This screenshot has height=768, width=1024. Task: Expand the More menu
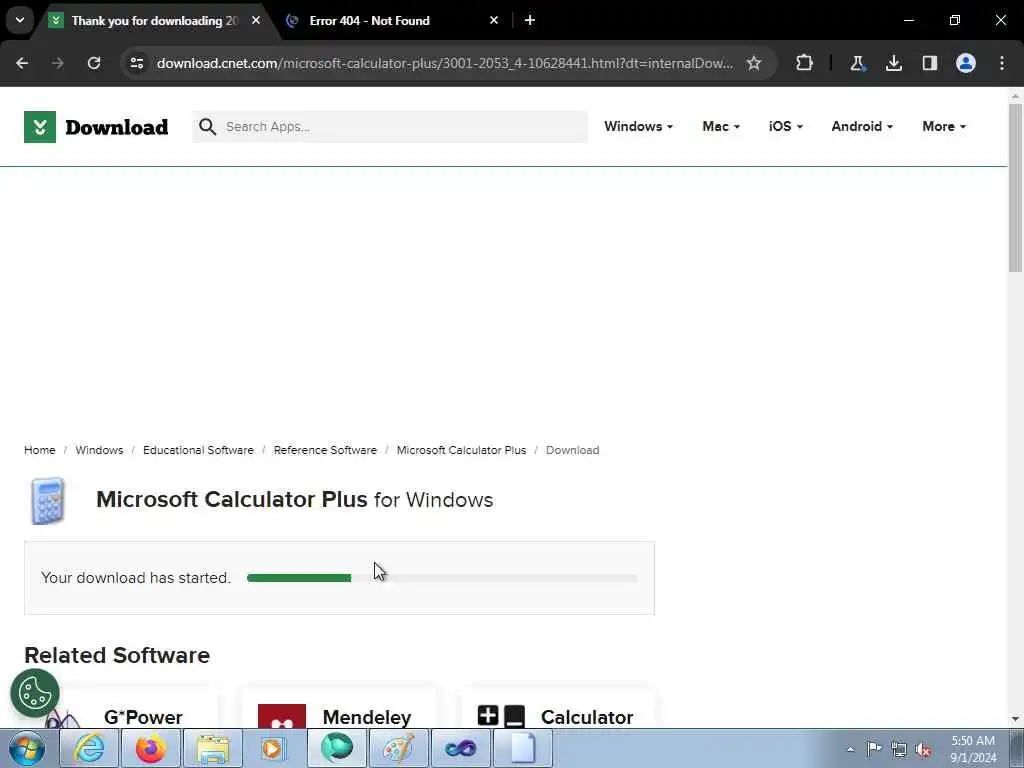(944, 127)
